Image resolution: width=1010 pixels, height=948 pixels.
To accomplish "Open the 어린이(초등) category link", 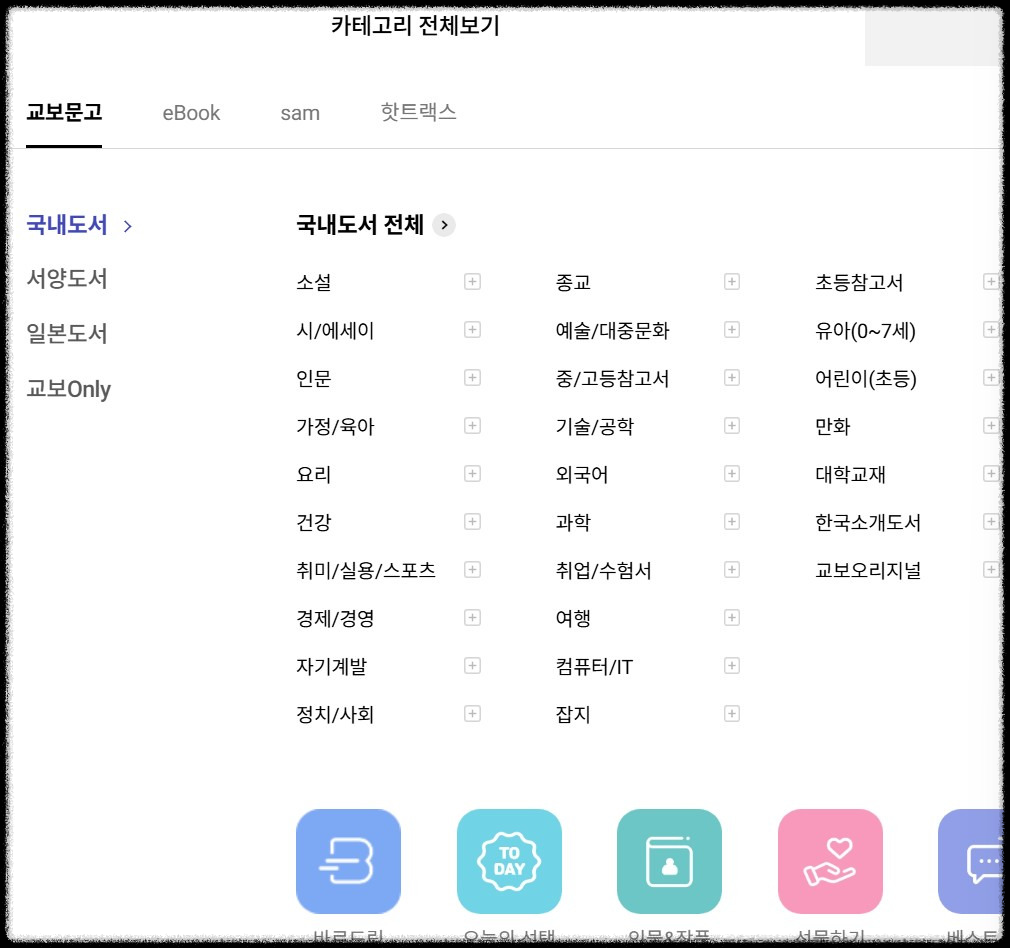I will 866,378.
